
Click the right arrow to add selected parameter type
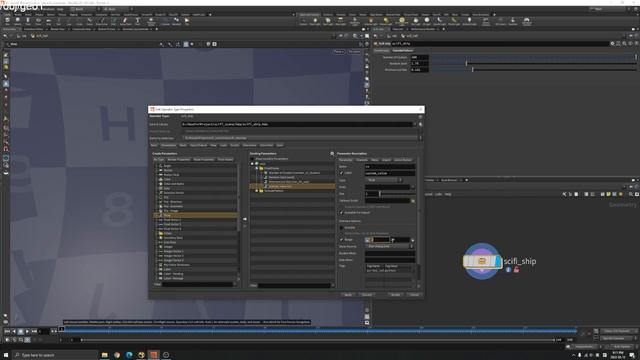click(245, 219)
